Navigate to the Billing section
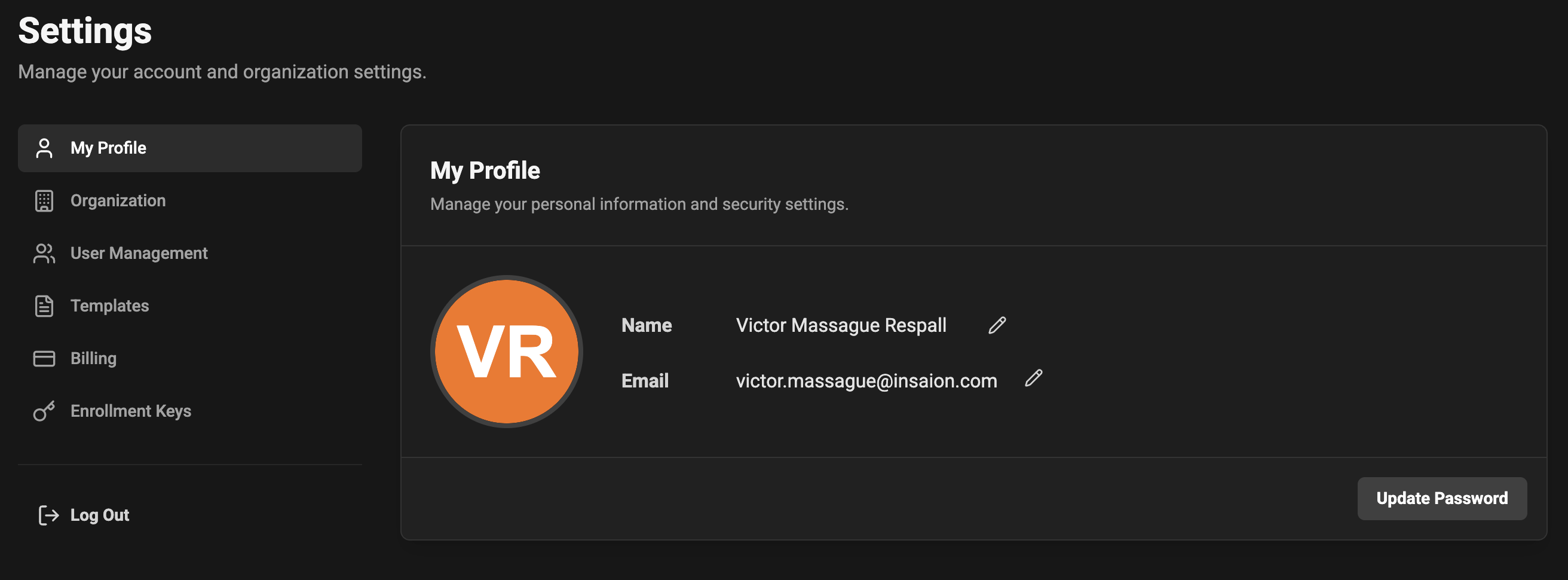The width and height of the screenshot is (1568, 580). pos(94,358)
